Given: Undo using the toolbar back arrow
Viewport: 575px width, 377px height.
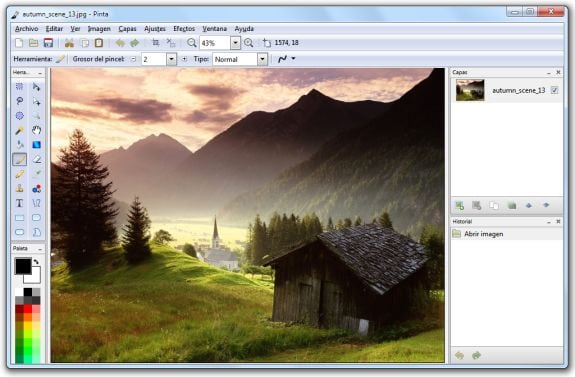Looking at the screenshot, I should (120, 43).
